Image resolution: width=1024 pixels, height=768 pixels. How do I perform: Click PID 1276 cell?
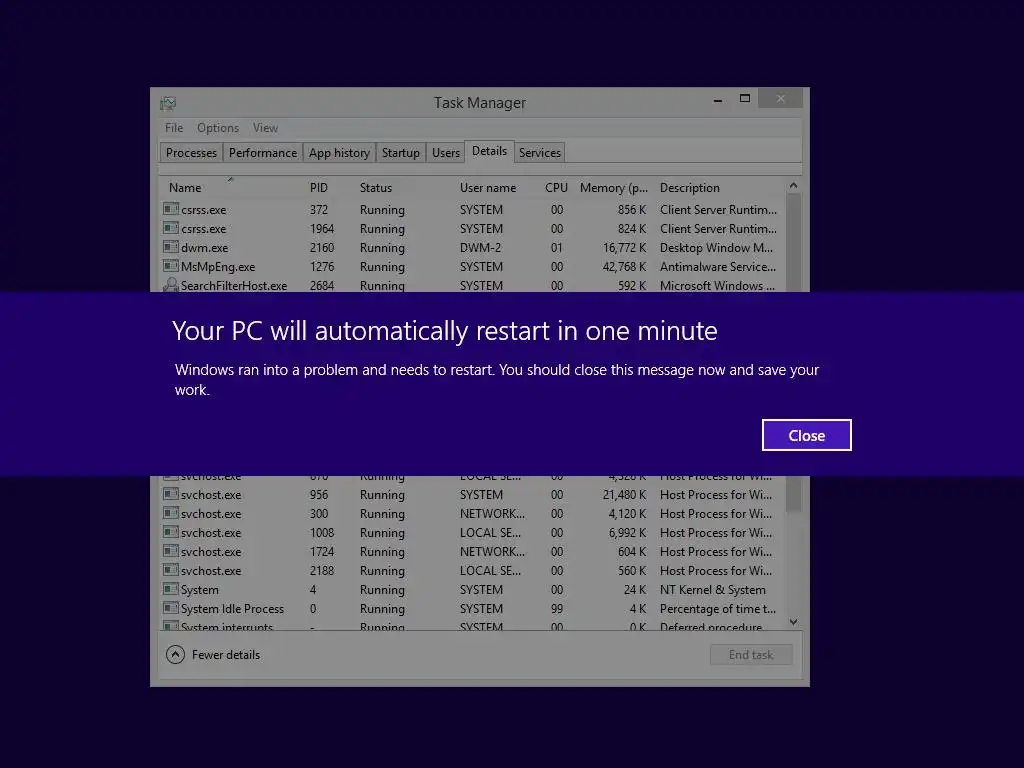(x=322, y=266)
